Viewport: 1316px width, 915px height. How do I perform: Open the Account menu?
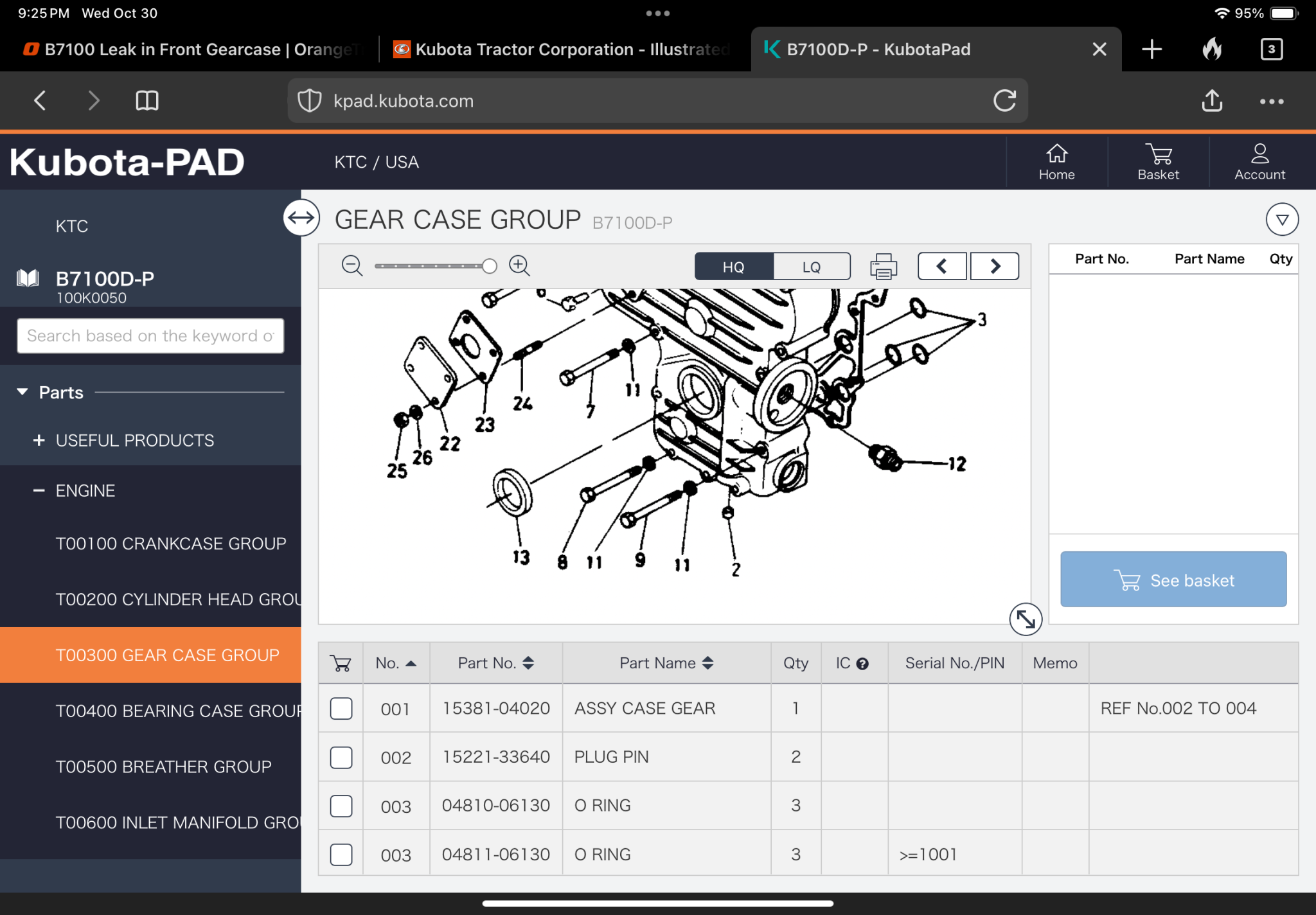[1259, 162]
